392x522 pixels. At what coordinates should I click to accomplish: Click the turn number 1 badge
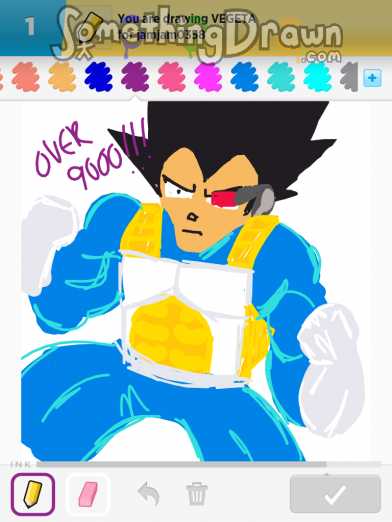click(x=30, y=27)
